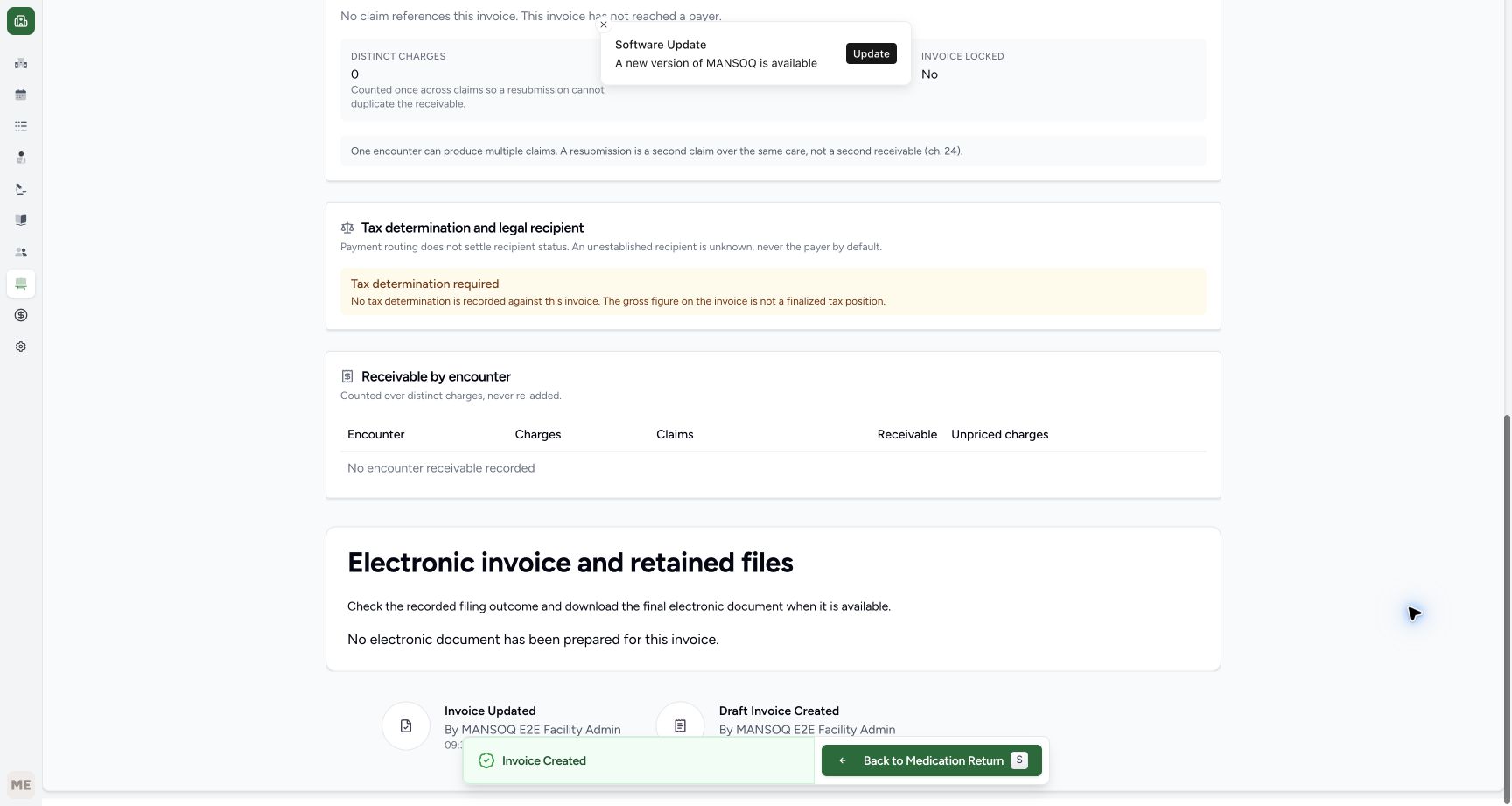This screenshot has height=806, width=1512.
Task: Click 'No electronic document has been prepared' text
Action: [533, 640]
